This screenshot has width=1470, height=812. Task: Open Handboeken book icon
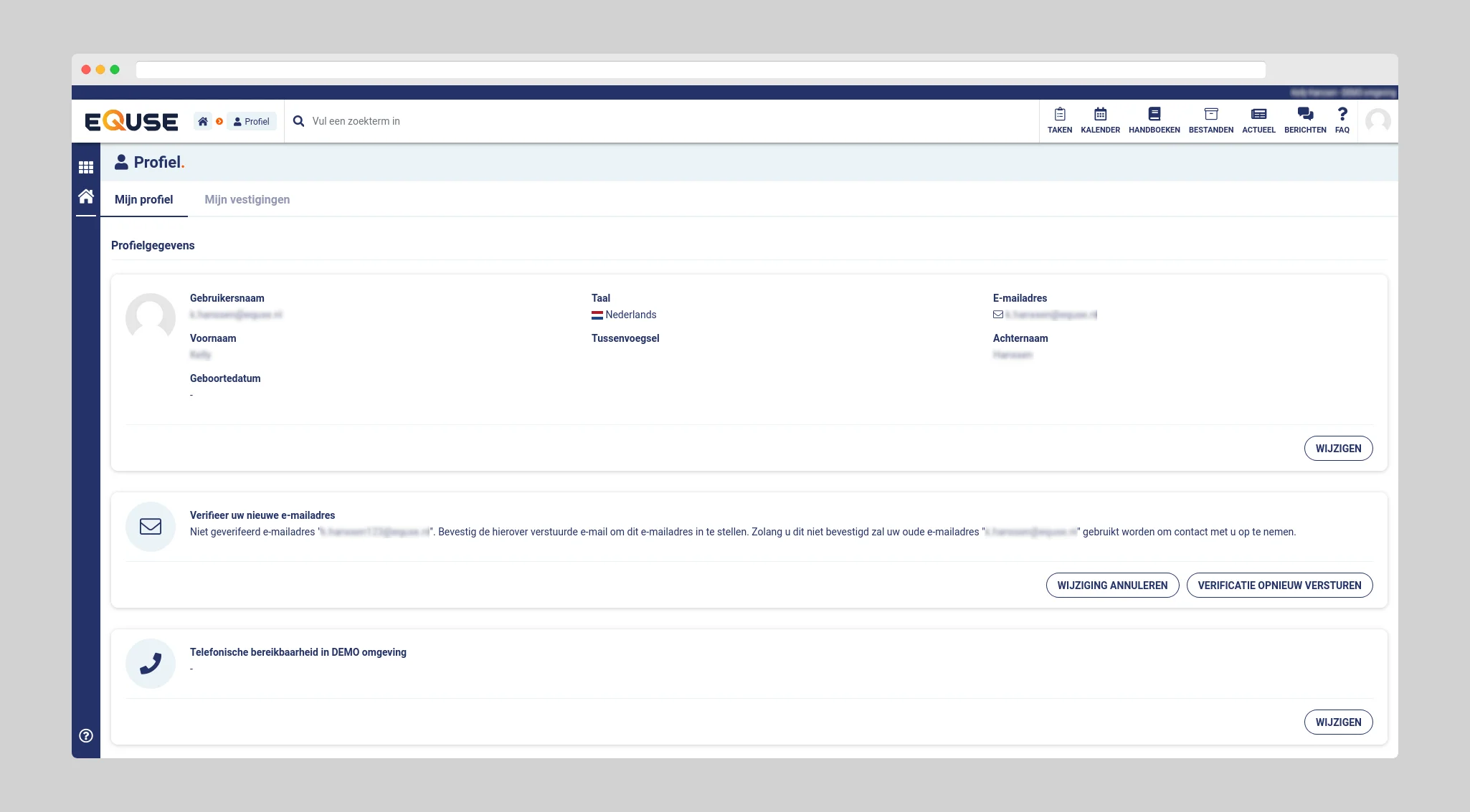coord(1154,120)
